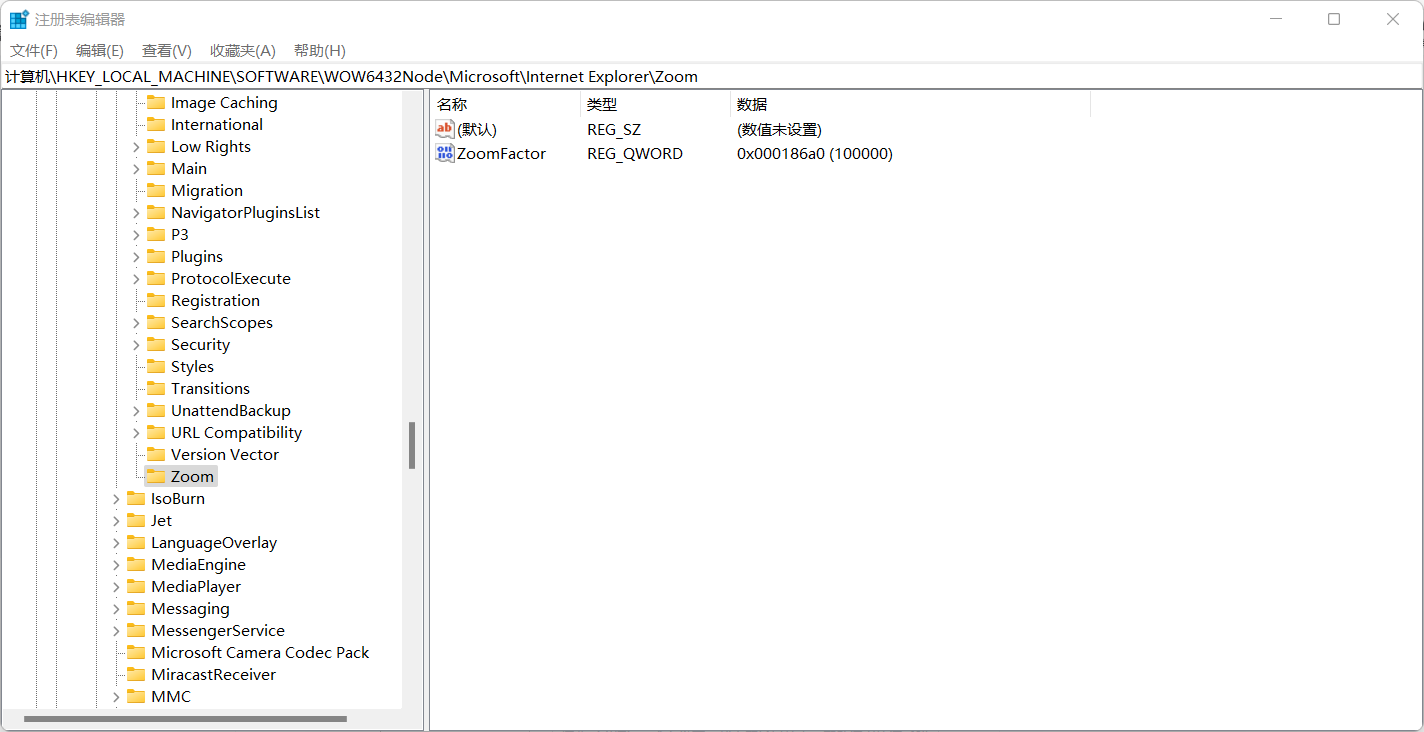Expand the SearchScopes key chevron
The height and width of the screenshot is (732, 1424).
(136, 322)
